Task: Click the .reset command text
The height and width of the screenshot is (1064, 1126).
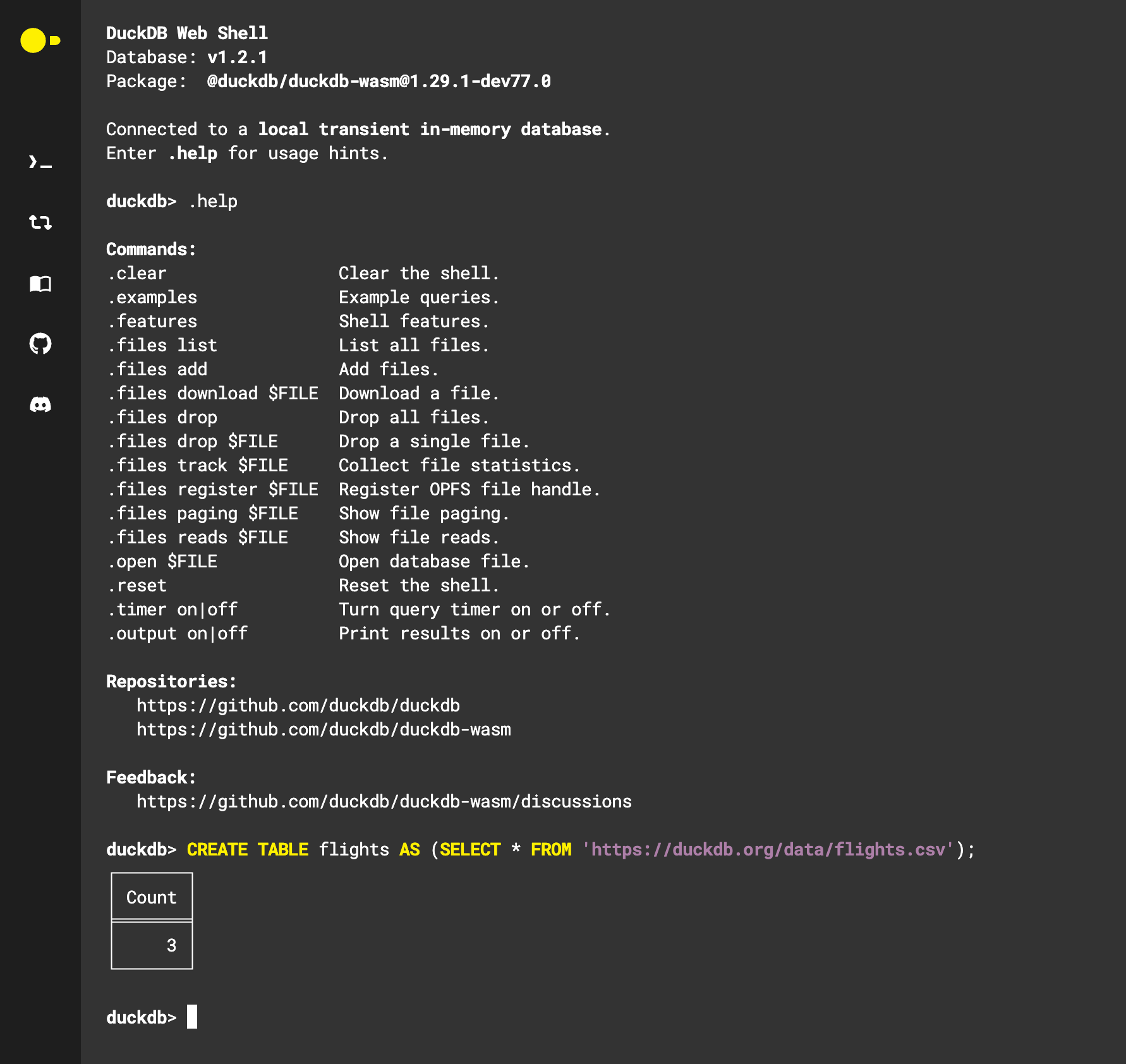Action: click(136, 585)
